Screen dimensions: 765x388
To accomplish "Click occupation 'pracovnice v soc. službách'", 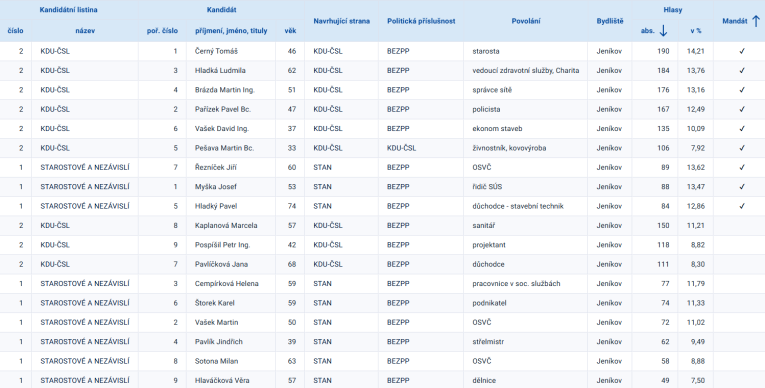I will point(516,284).
